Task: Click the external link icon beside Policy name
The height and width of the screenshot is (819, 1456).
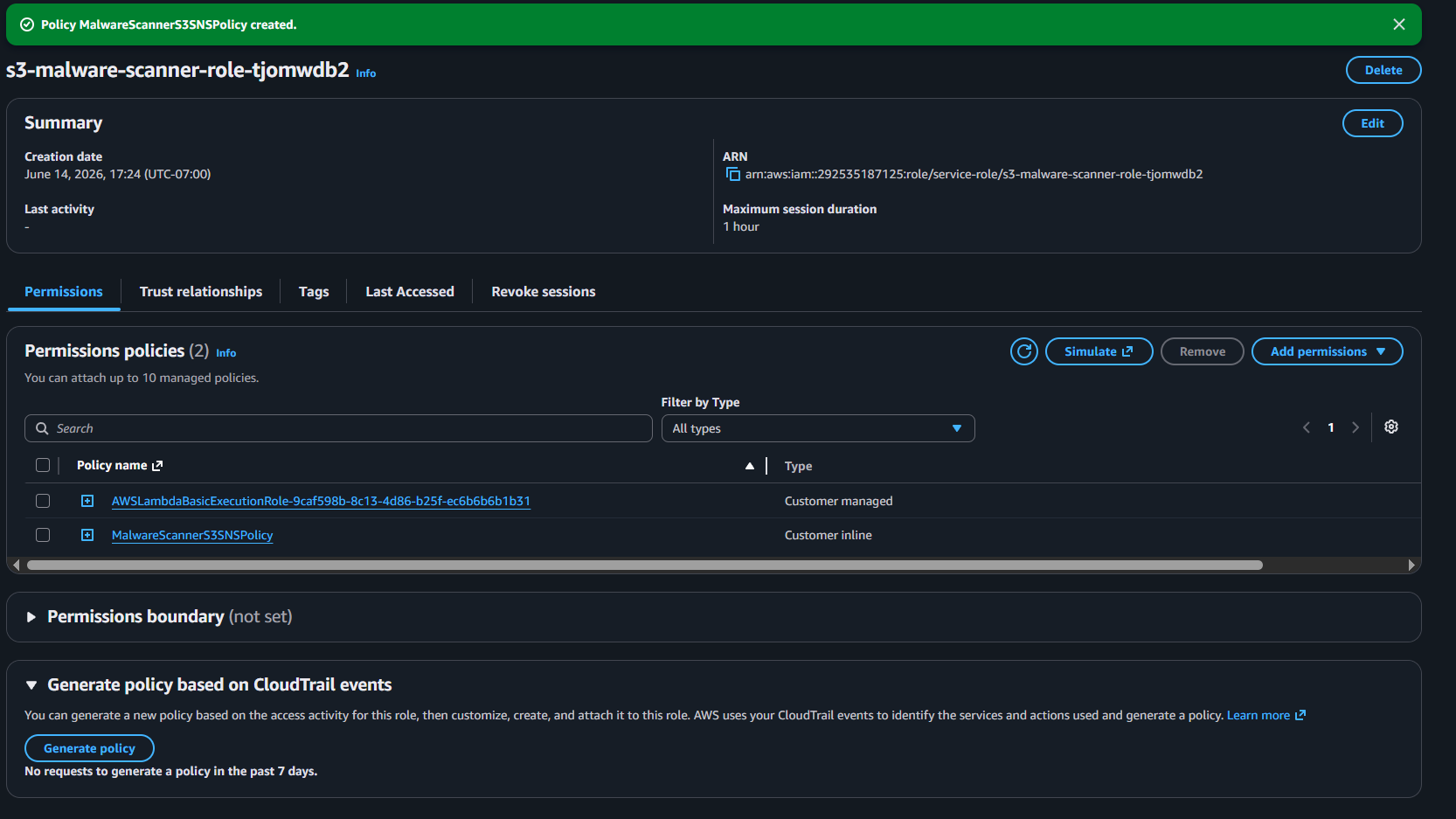Action: click(157, 466)
